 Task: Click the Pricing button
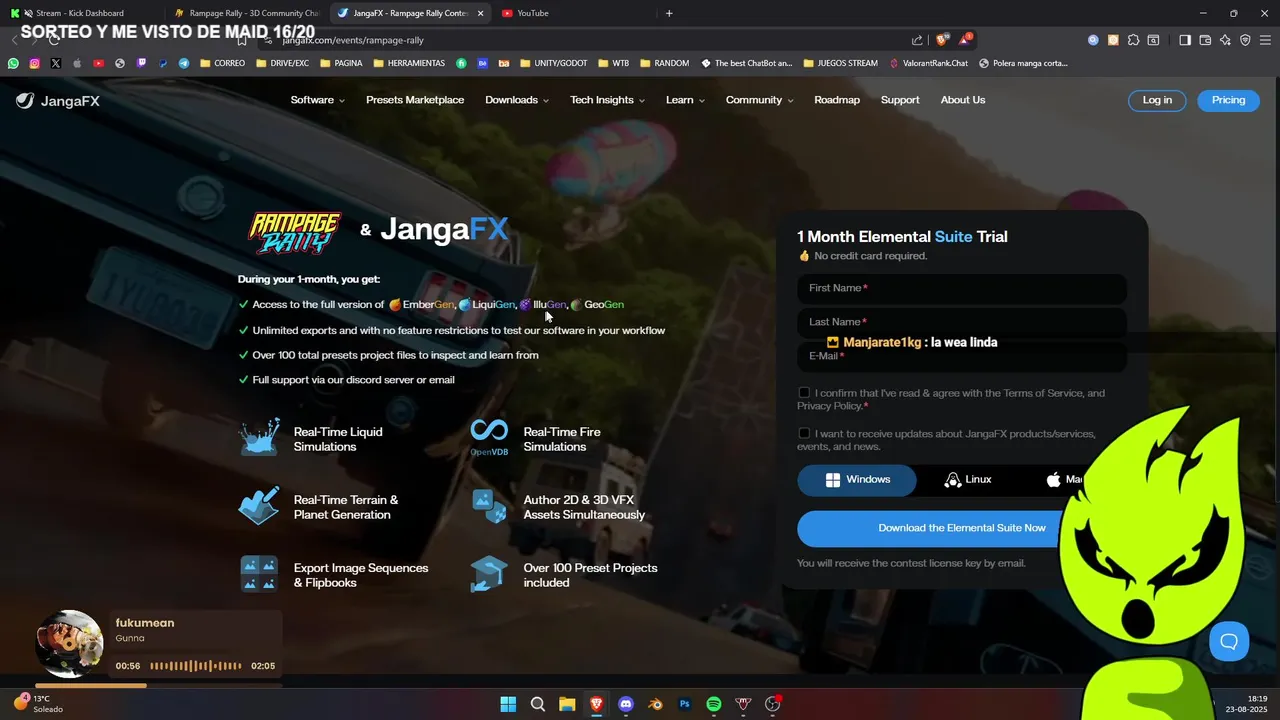[x=1228, y=100]
